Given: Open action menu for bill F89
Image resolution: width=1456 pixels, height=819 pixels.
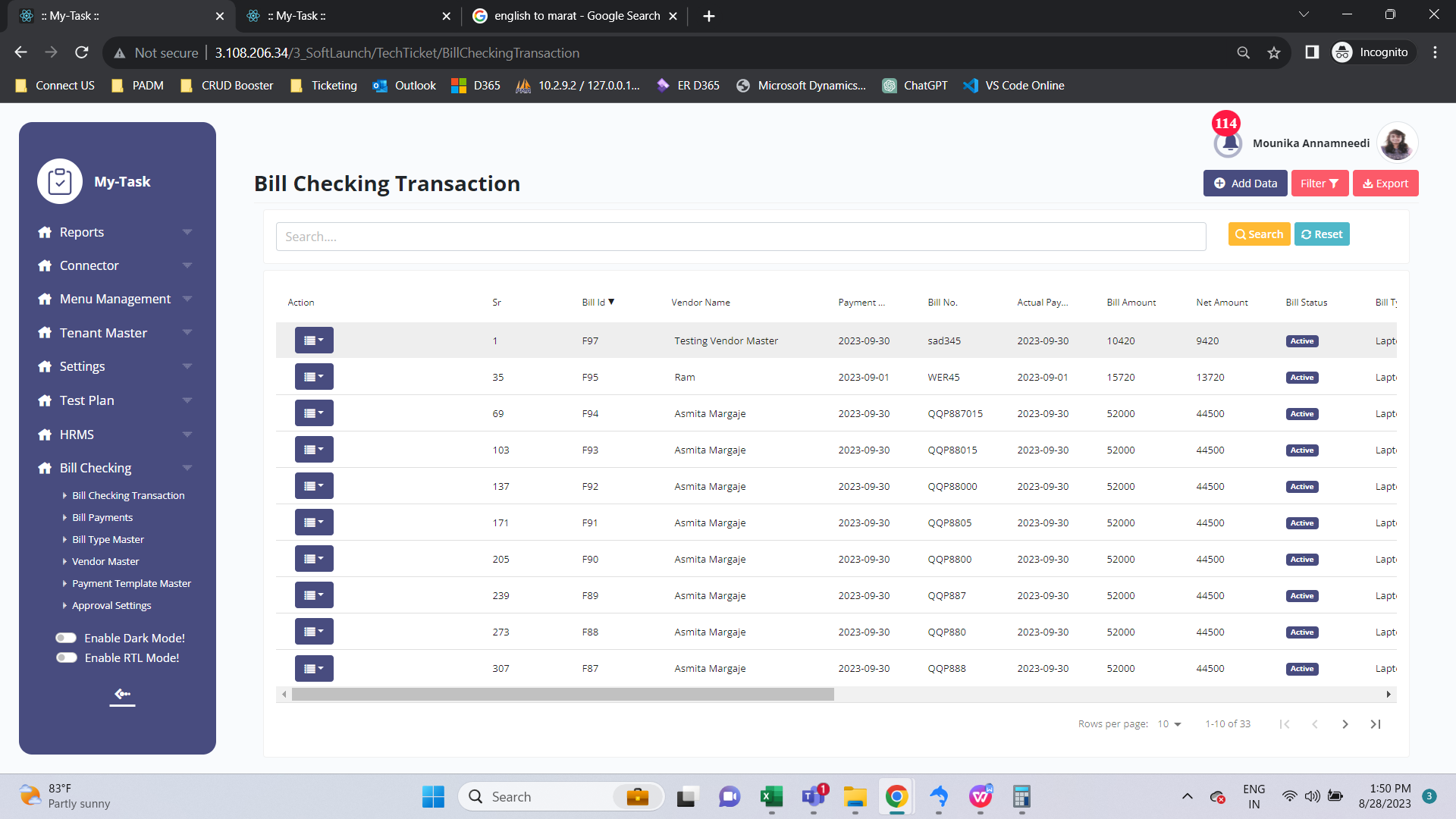Looking at the screenshot, I should click(x=314, y=595).
